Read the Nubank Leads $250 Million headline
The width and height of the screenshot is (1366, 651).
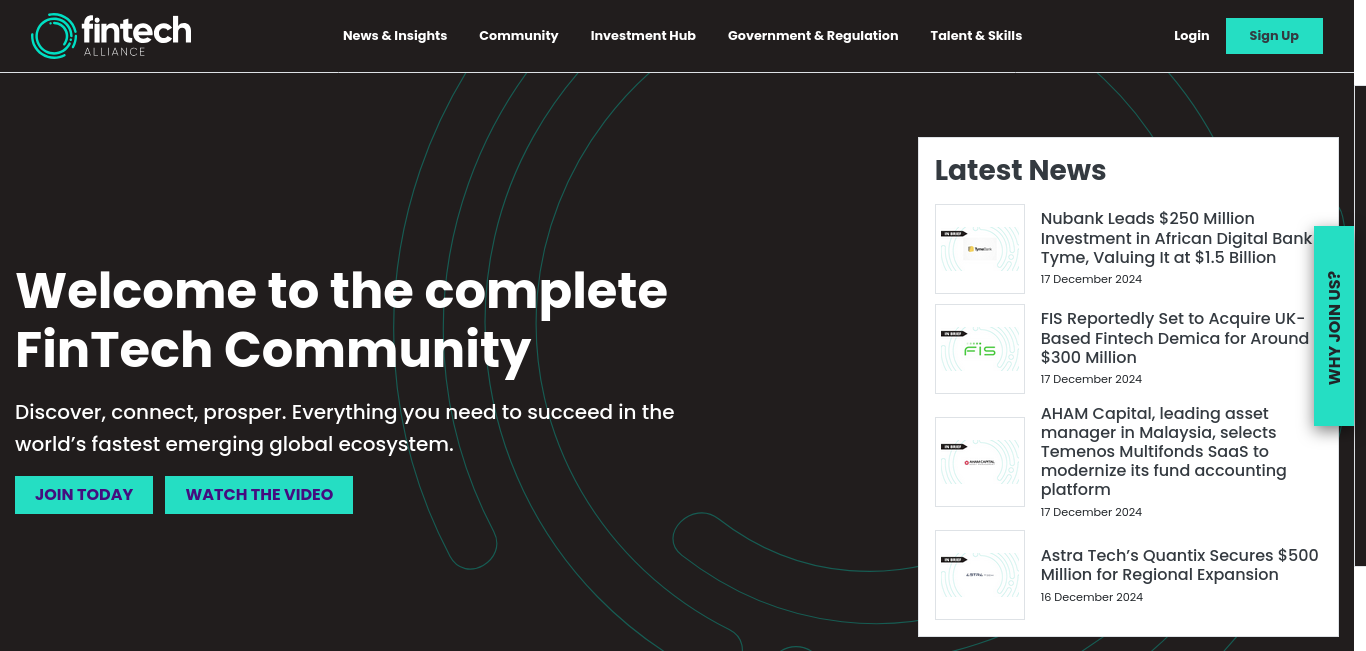(x=1176, y=238)
